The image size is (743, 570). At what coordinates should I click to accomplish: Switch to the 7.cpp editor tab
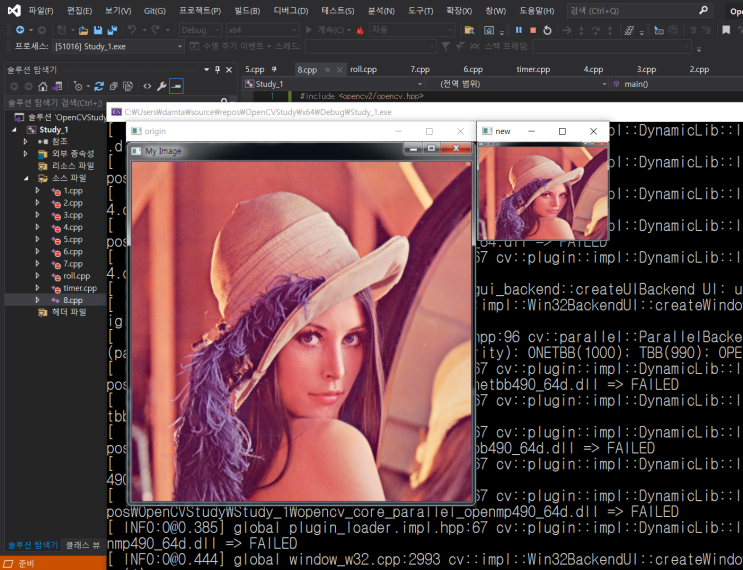point(420,70)
